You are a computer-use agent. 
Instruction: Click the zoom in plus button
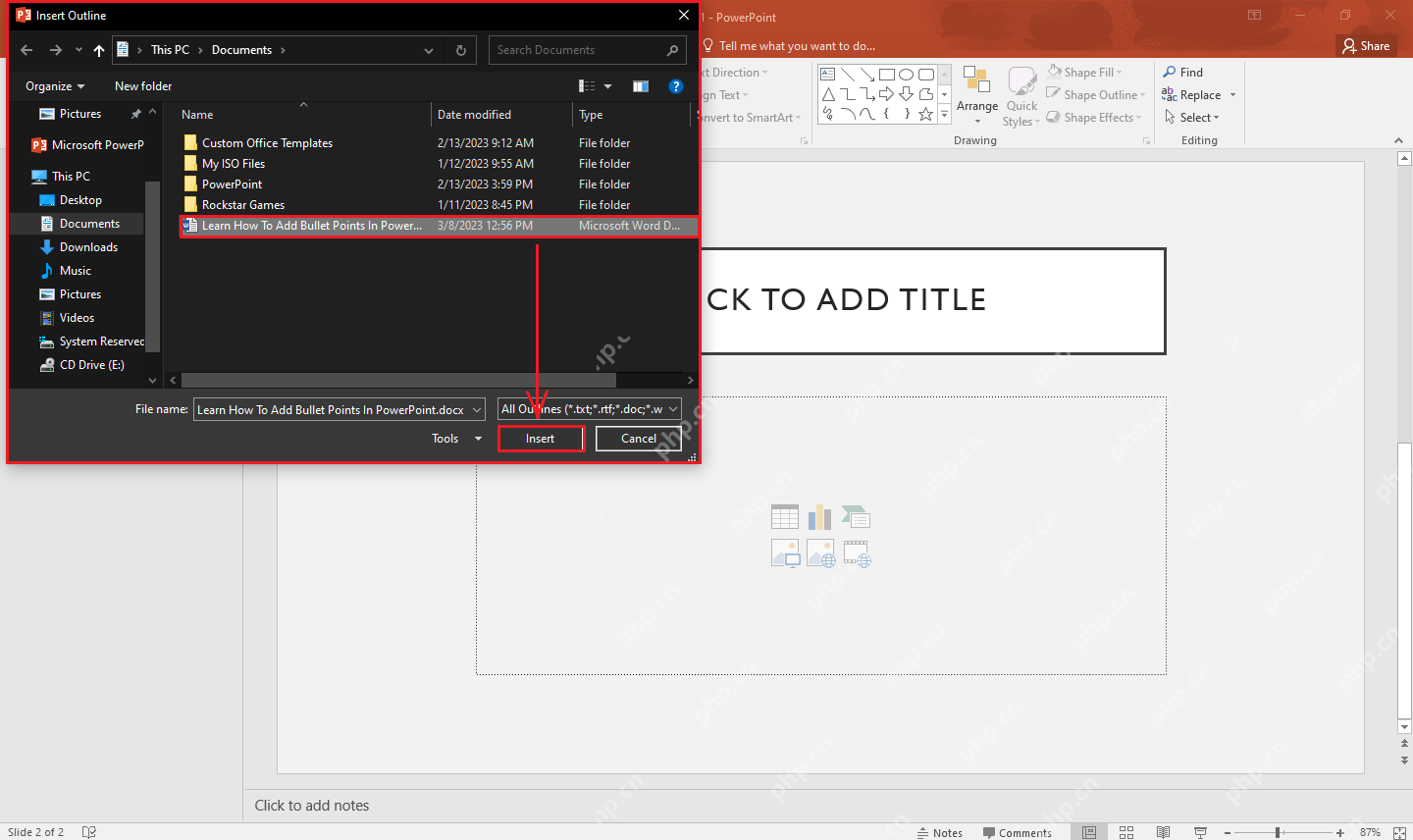pyautogui.click(x=1340, y=832)
